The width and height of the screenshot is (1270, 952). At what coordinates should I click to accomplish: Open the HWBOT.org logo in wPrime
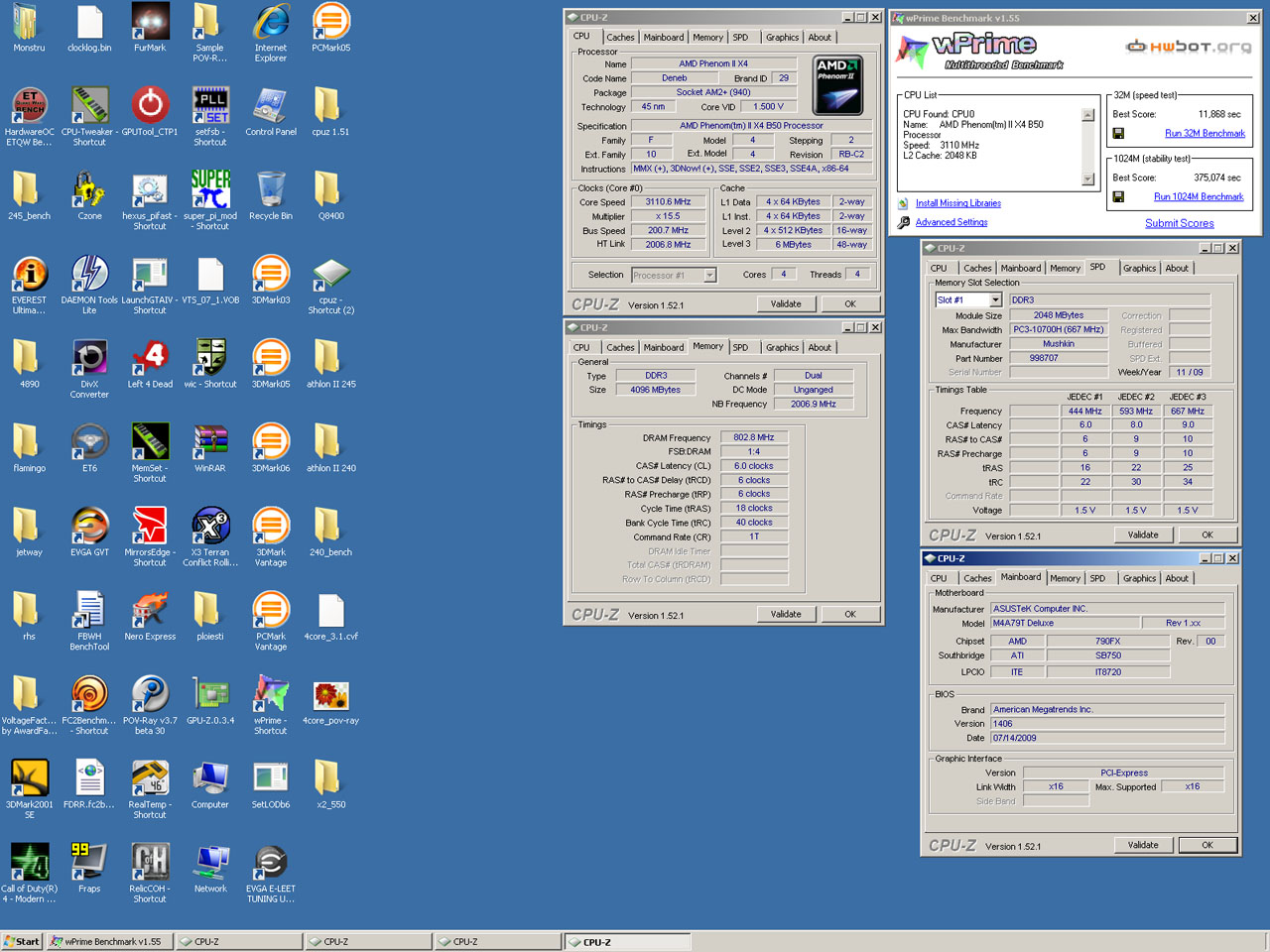pyautogui.click(x=1189, y=47)
